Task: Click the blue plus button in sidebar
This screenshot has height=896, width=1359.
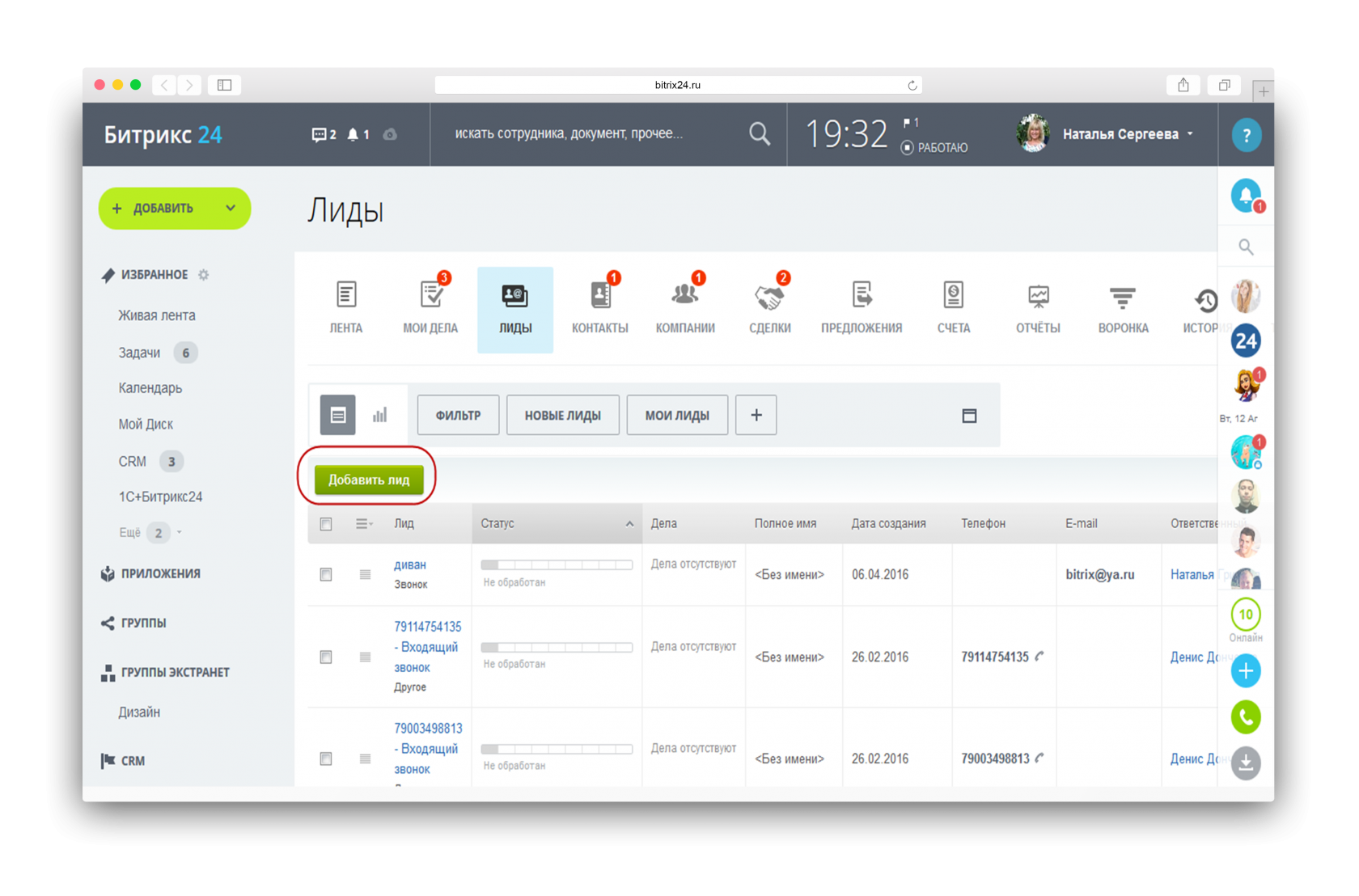Action: (x=1246, y=671)
